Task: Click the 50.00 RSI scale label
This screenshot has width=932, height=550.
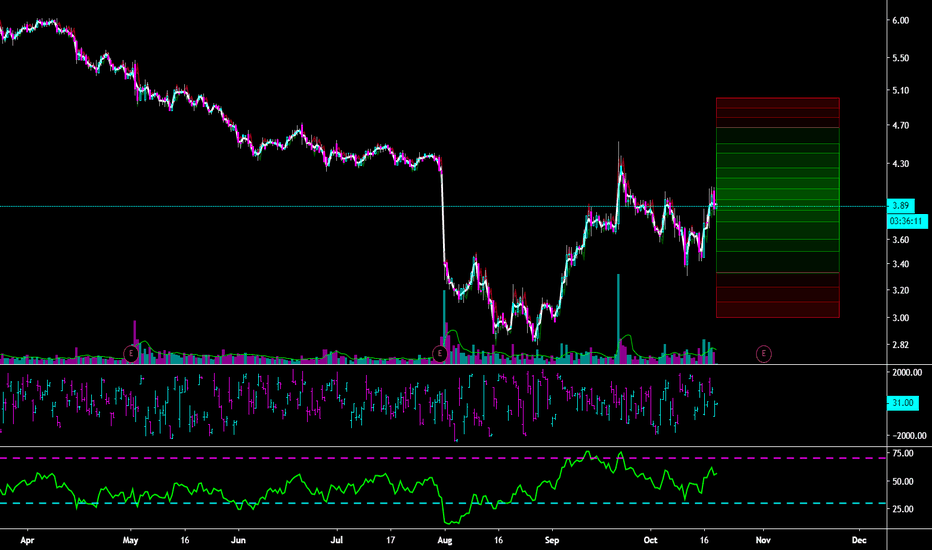Action: [x=903, y=482]
